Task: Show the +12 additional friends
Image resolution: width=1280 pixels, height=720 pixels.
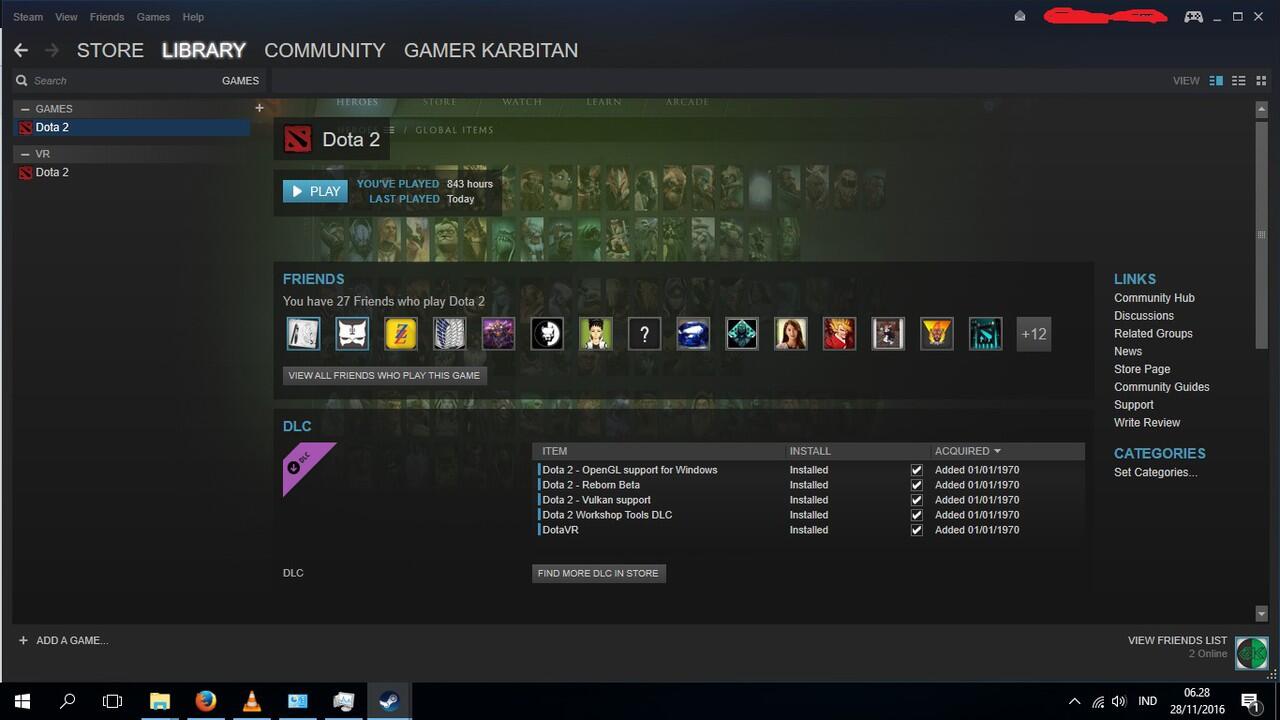Action: point(1034,334)
